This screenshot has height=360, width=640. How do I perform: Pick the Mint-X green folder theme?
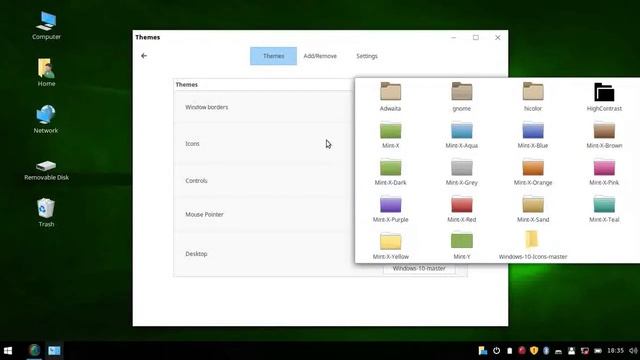390,135
